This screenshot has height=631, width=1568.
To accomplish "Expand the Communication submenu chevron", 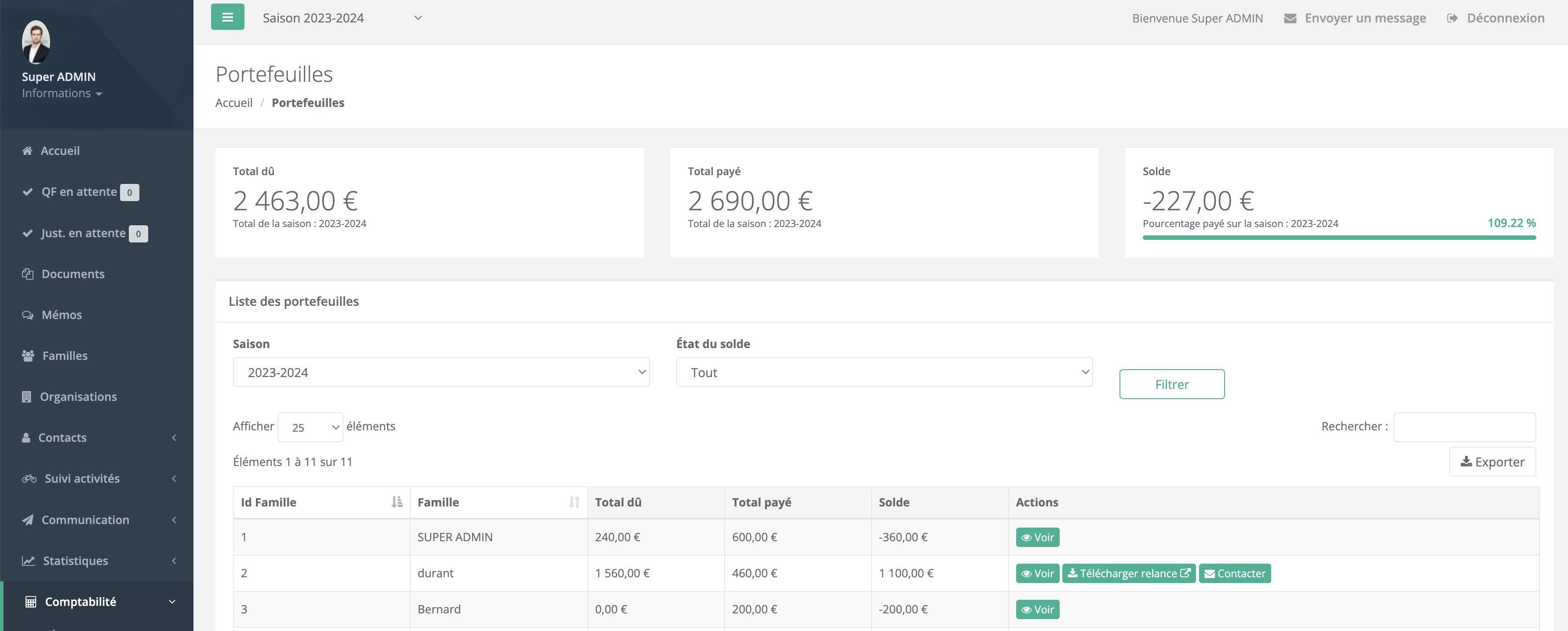I will coord(174,520).
